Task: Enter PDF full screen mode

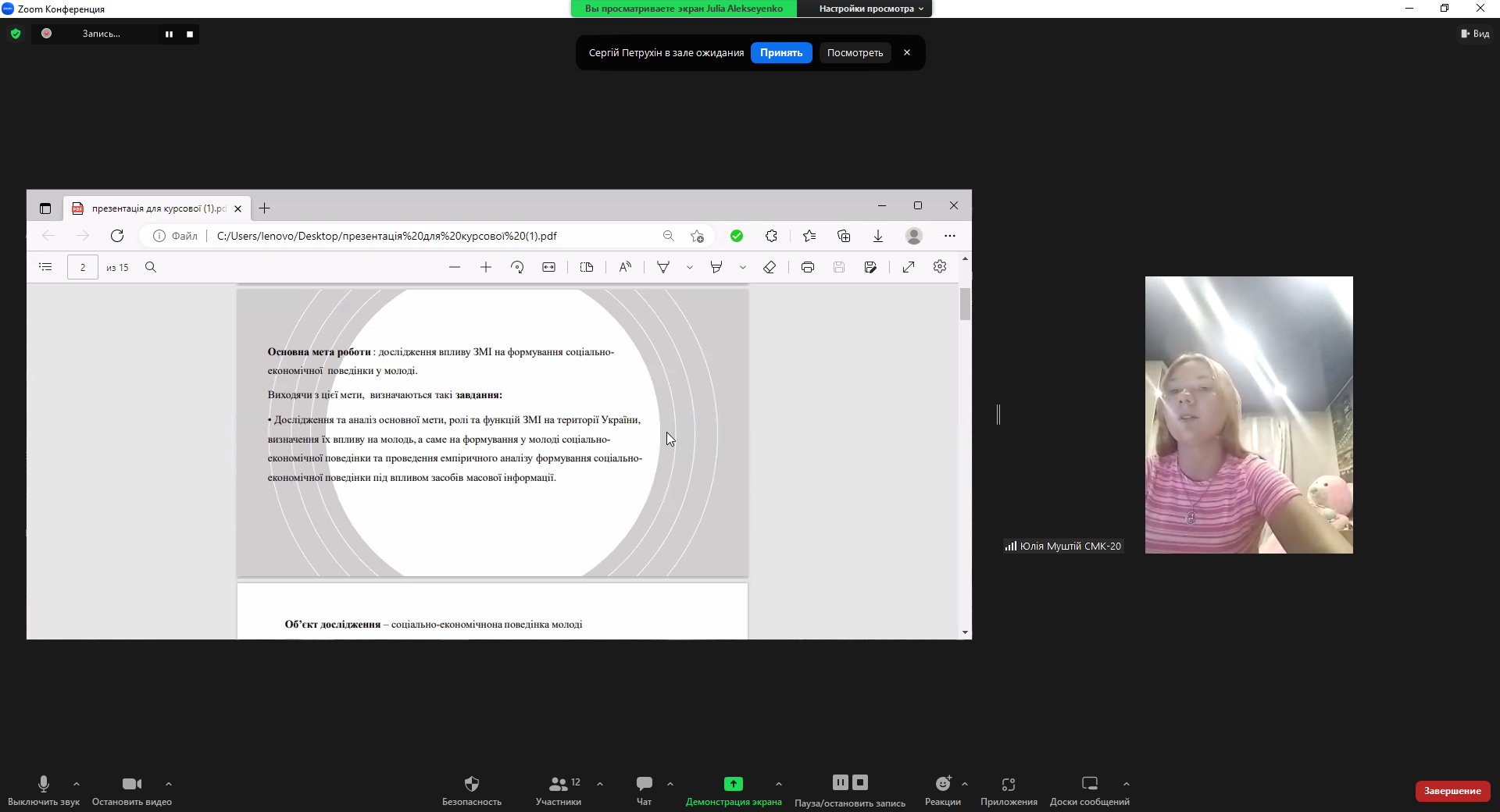Action: 909,267
